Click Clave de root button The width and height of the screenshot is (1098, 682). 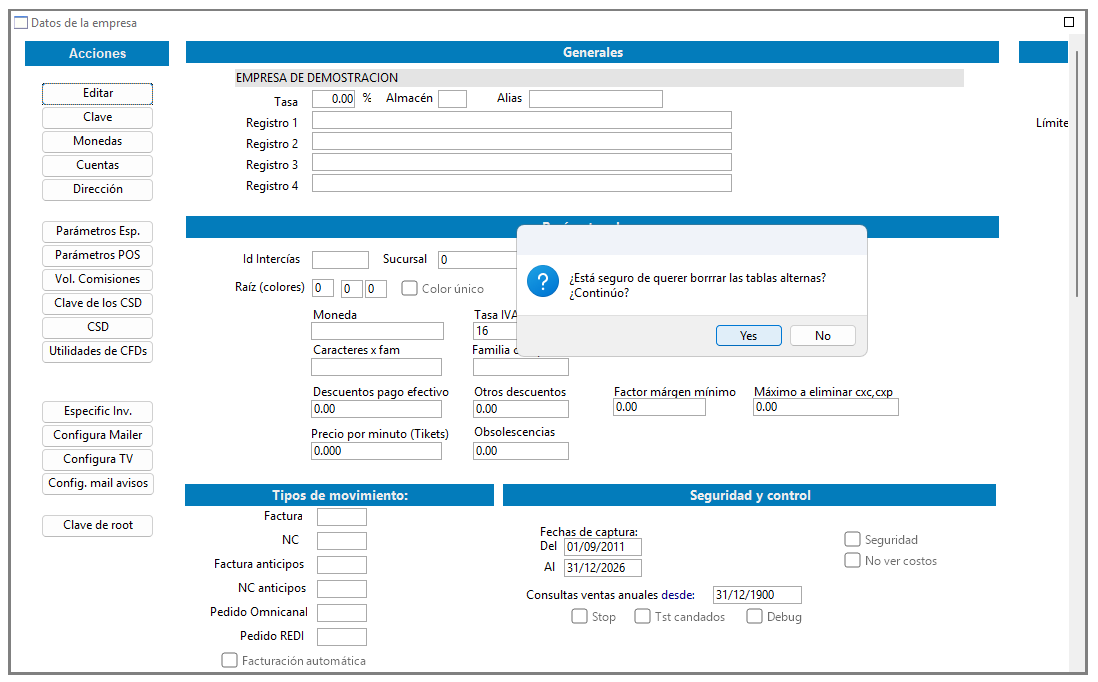[97, 525]
